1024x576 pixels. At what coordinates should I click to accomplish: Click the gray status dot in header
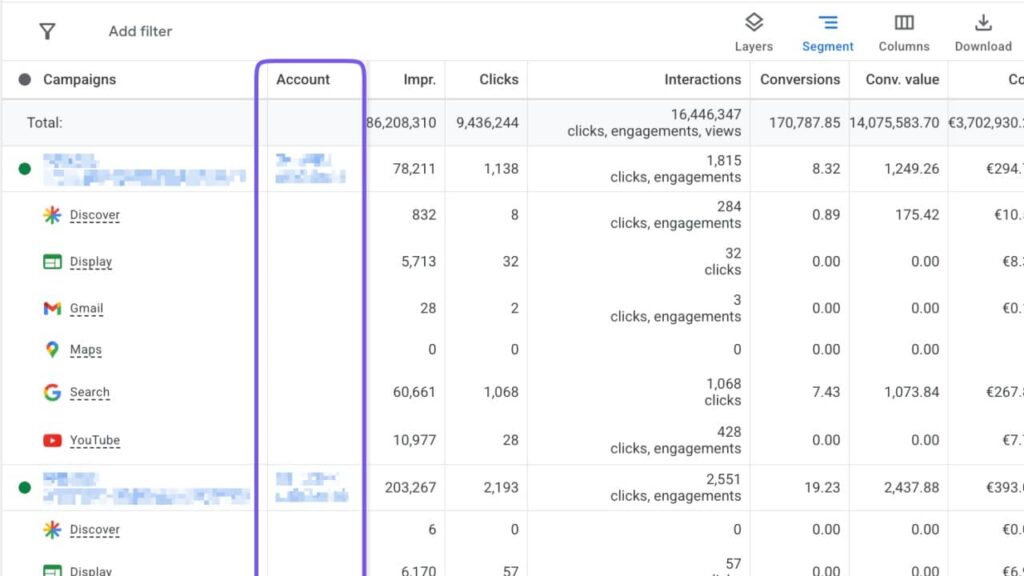coord(25,80)
